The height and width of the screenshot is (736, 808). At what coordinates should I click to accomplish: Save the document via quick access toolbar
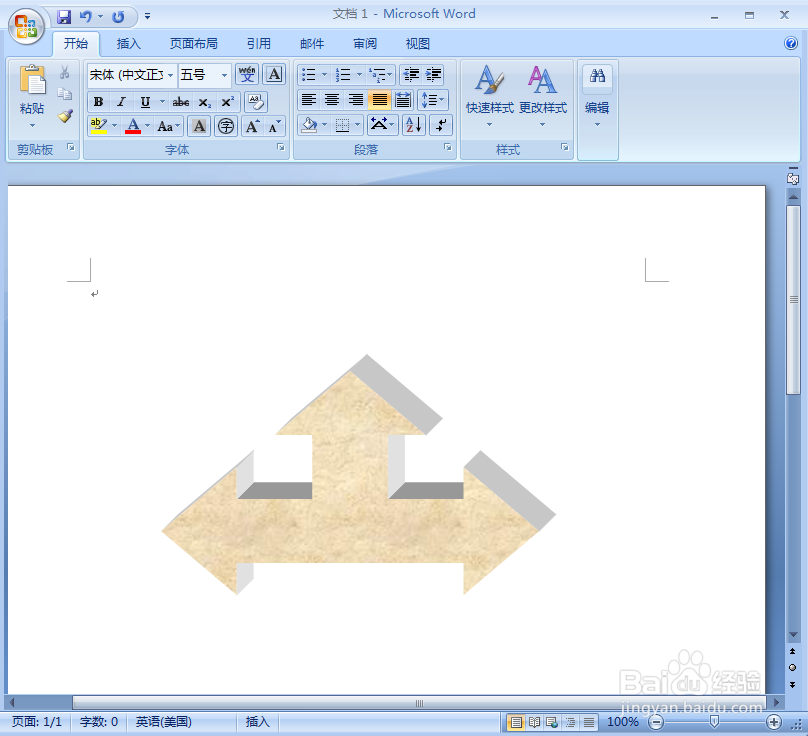[x=64, y=17]
